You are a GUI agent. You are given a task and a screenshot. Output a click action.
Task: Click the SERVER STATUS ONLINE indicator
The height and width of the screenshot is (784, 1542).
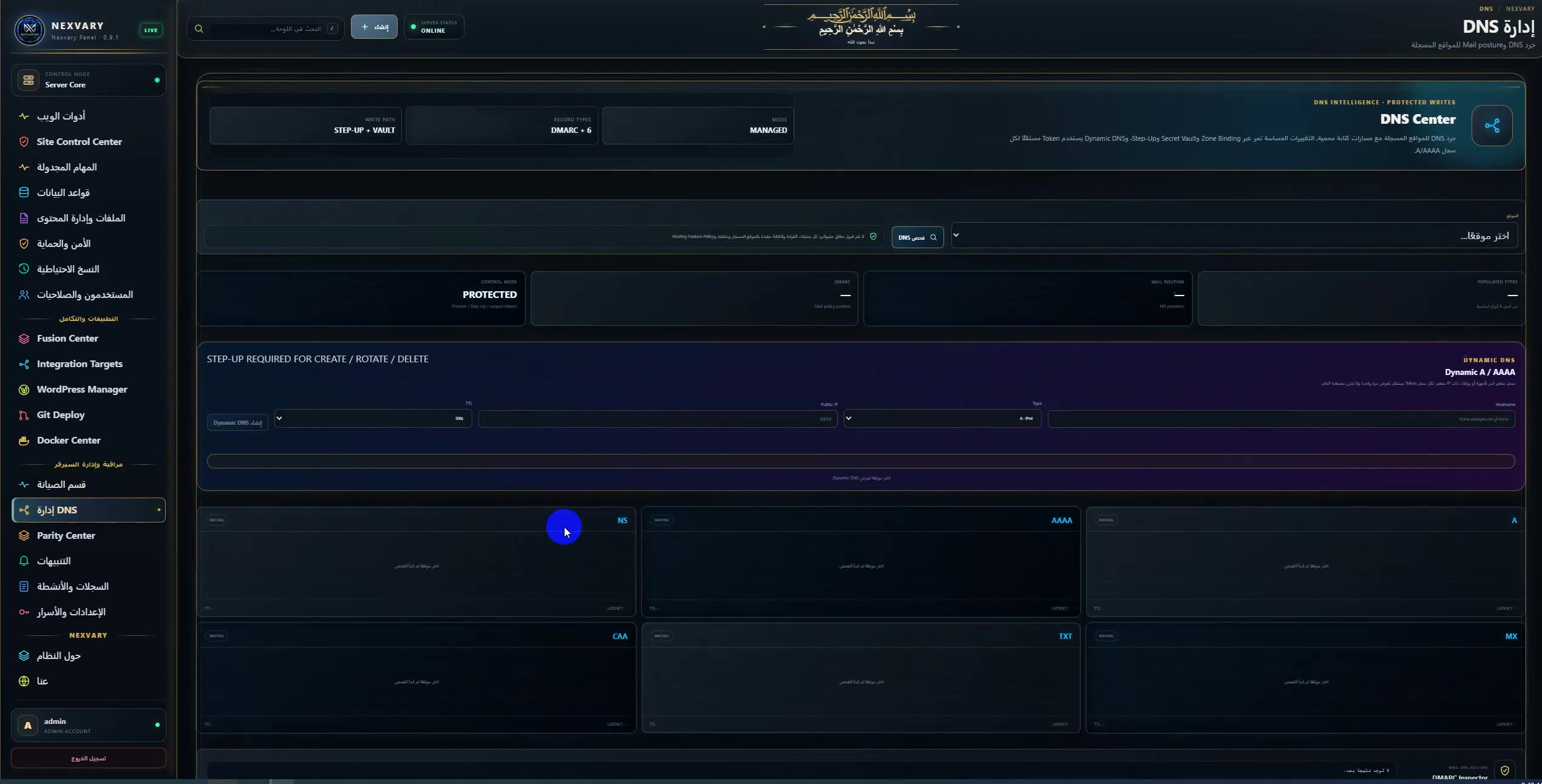point(433,27)
